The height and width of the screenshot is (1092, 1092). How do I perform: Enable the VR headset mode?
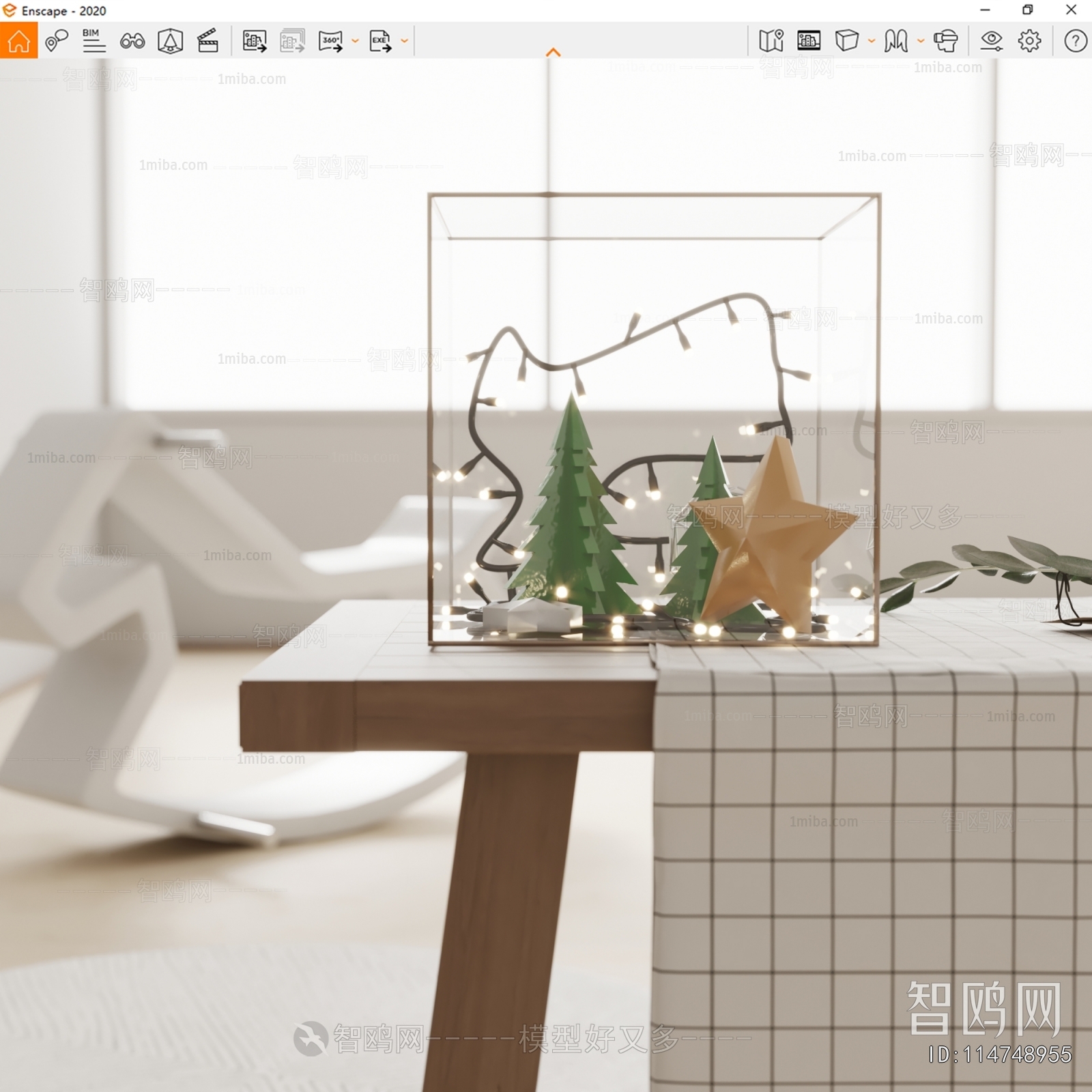(946, 41)
